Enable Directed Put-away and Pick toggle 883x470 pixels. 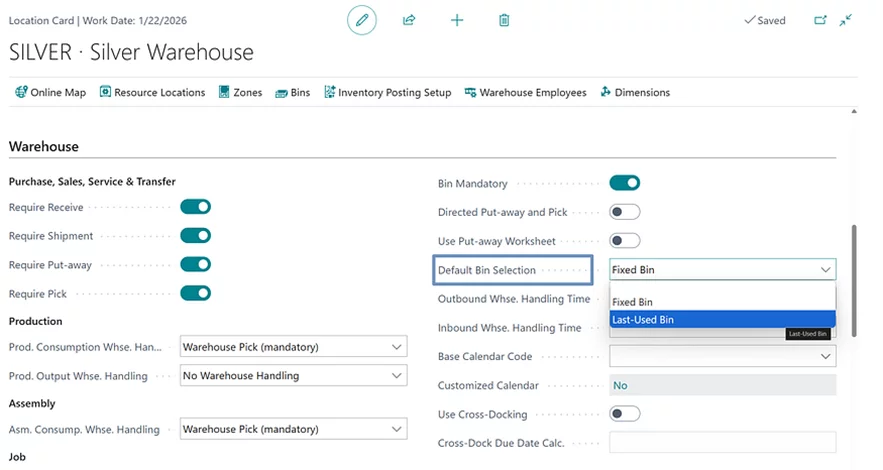(x=625, y=212)
